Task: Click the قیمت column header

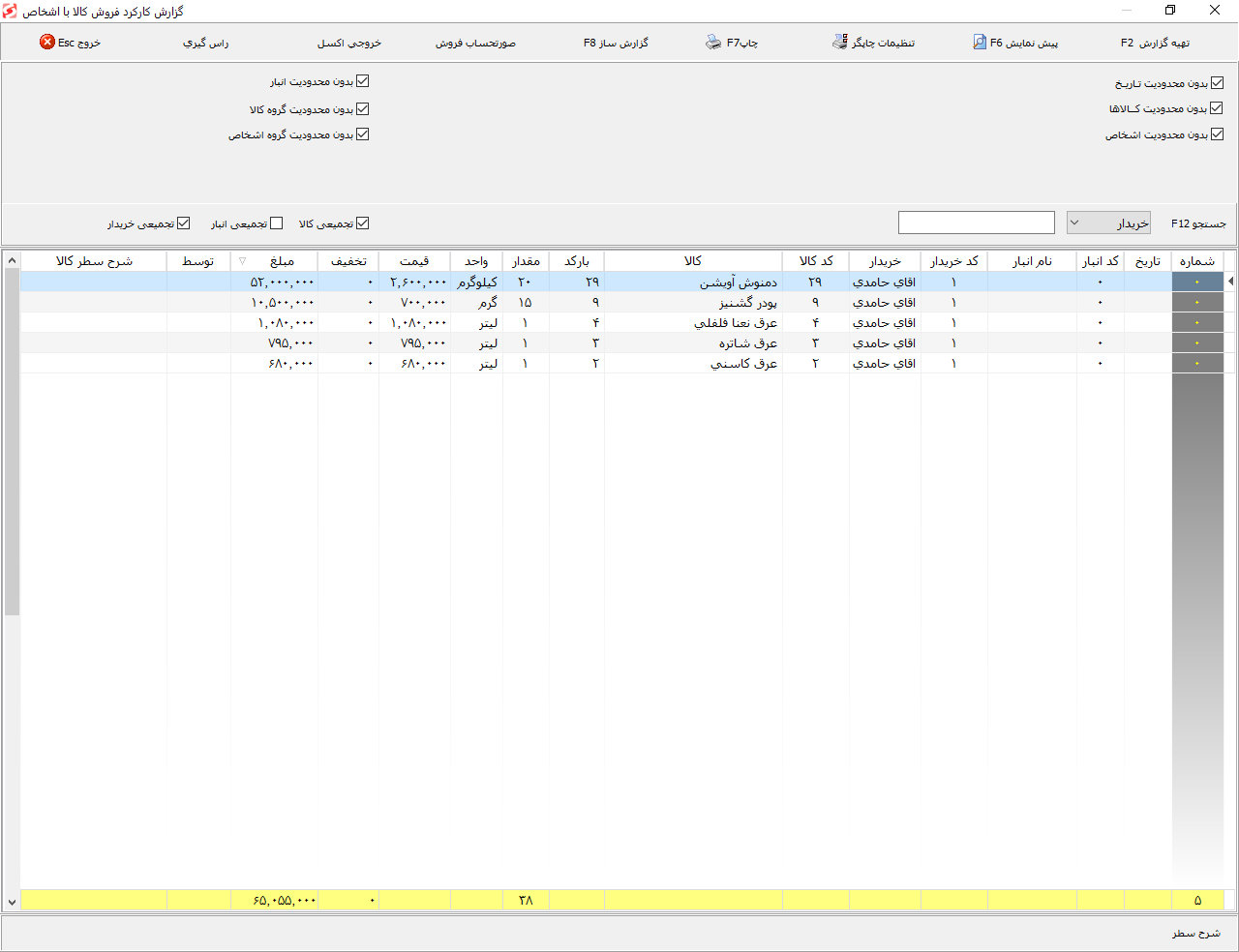Action: (x=414, y=261)
